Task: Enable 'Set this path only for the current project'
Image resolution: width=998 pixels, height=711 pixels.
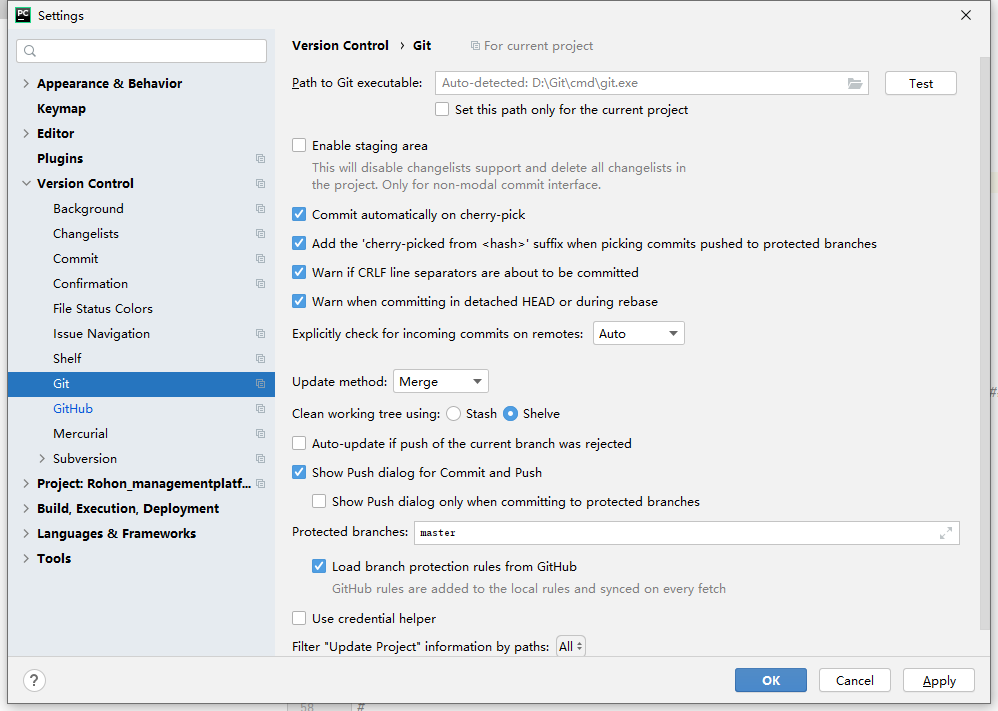Action: 442,109
